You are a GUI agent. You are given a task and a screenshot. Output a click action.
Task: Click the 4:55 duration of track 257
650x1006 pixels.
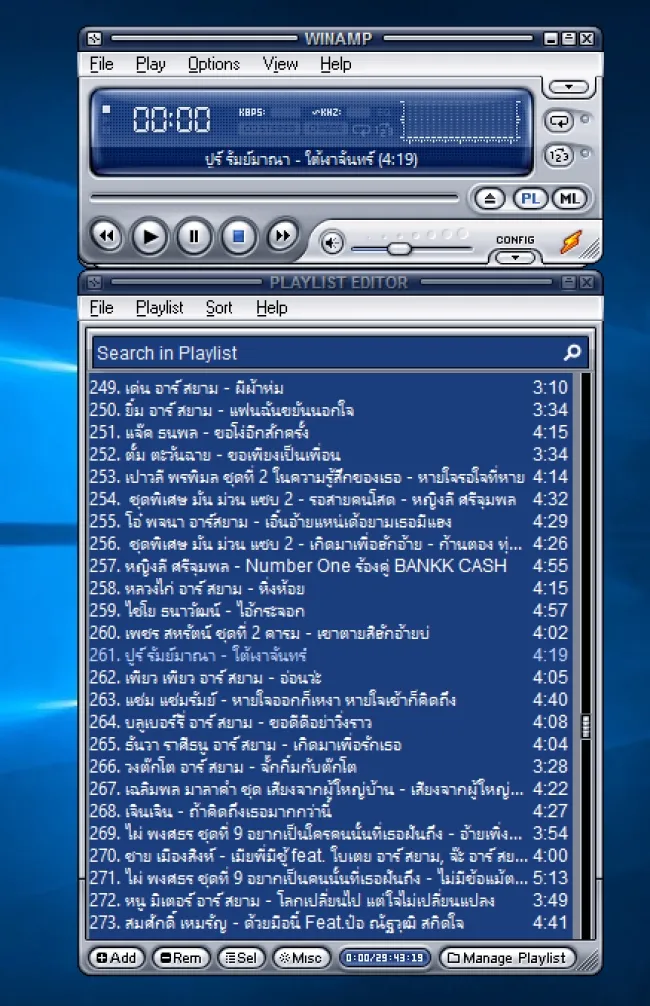click(551, 566)
